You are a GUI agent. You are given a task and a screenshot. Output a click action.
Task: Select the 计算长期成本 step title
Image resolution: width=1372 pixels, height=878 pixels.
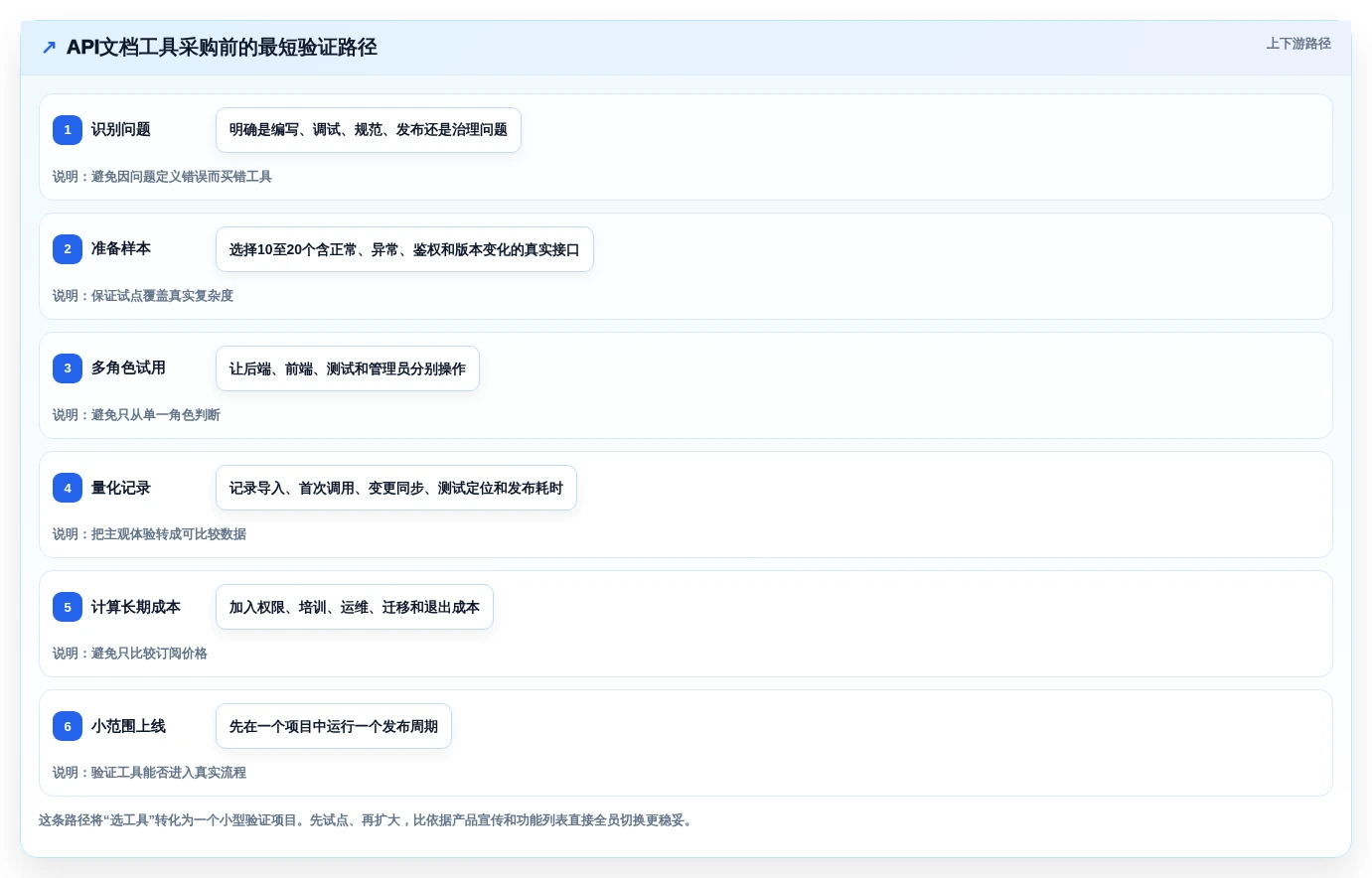pos(136,607)
